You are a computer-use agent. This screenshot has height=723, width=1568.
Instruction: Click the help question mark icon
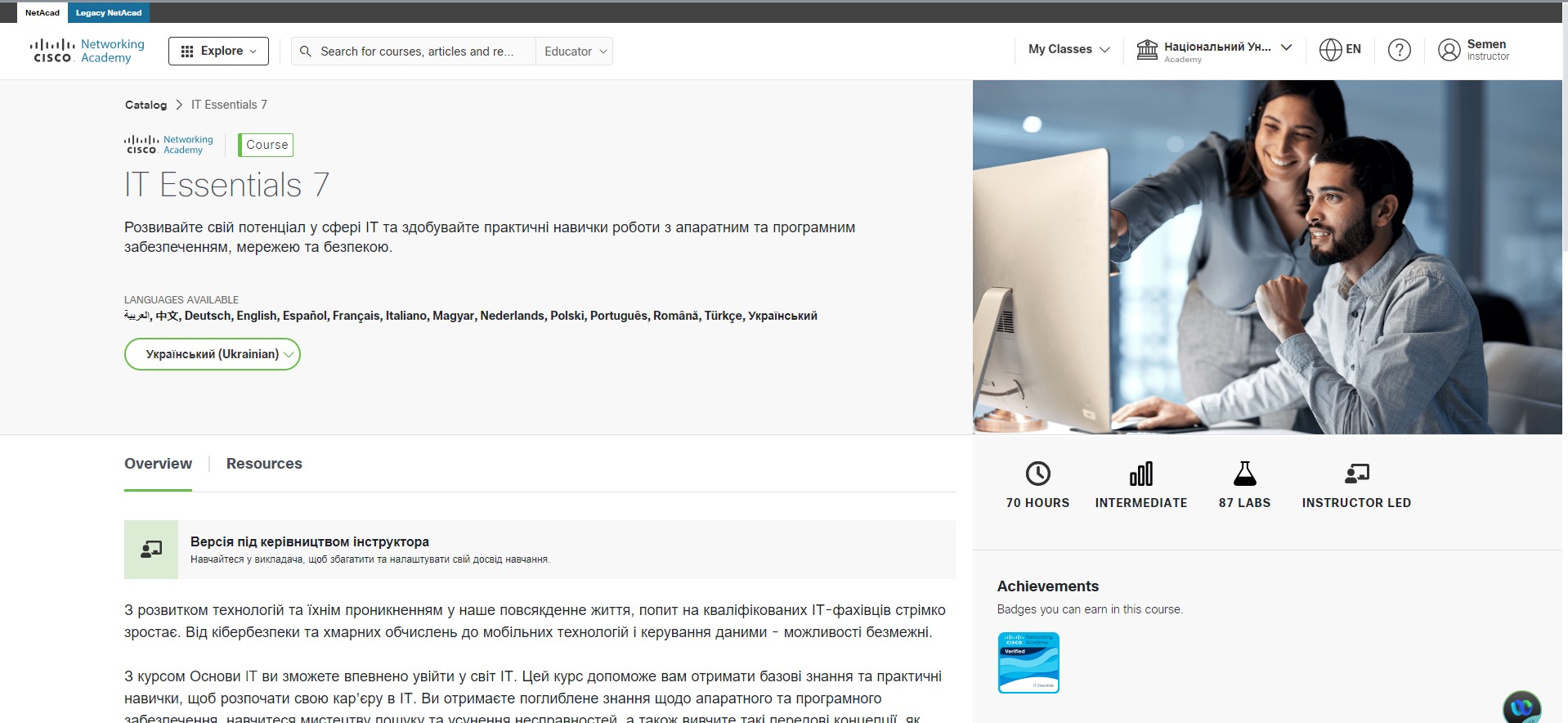pos(1399,51)
